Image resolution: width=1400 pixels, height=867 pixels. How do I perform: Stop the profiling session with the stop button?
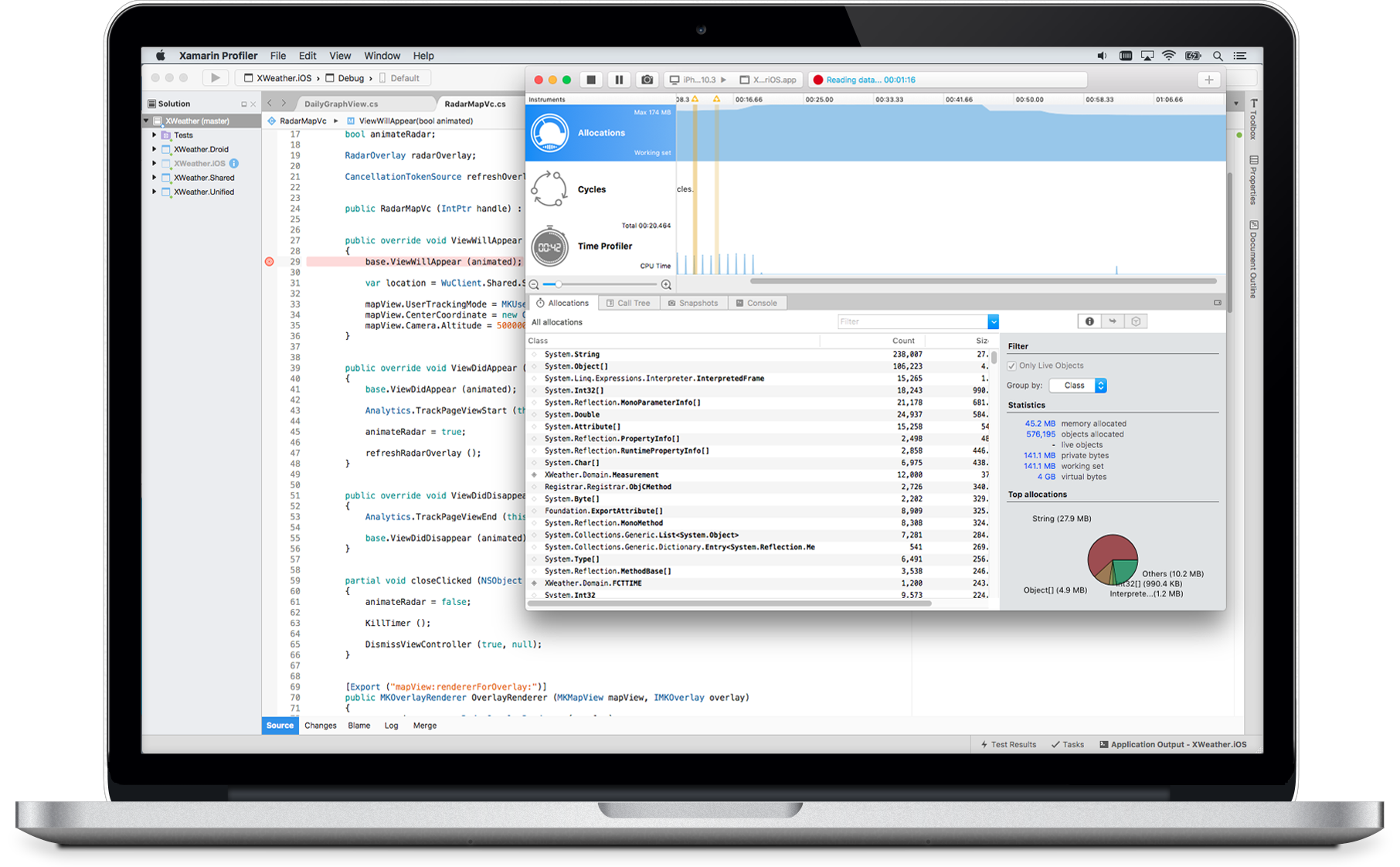click(x=591, y=80)
